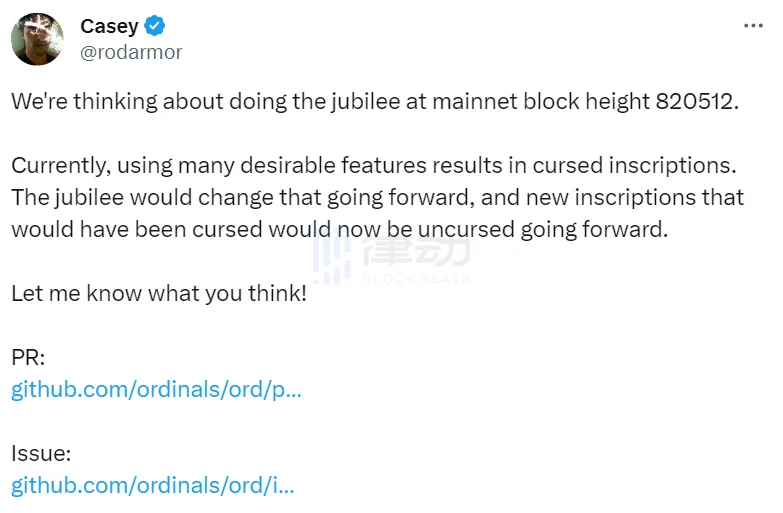Click the block height number 820512
The height and width of the screenshot is (513, 783).
pyautogui.click(x=697, y=101)
